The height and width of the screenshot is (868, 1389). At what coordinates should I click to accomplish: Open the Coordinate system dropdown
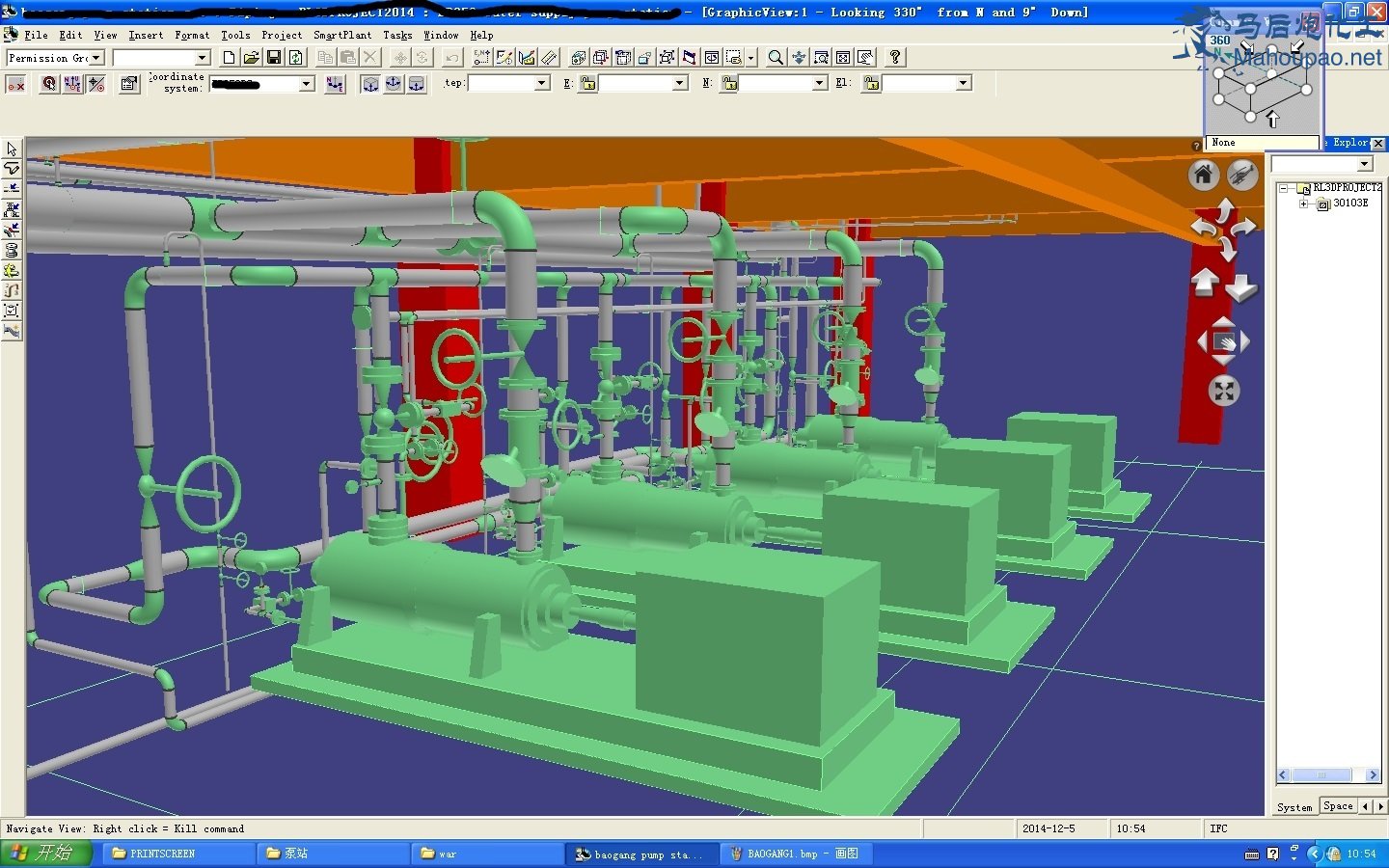307,84
